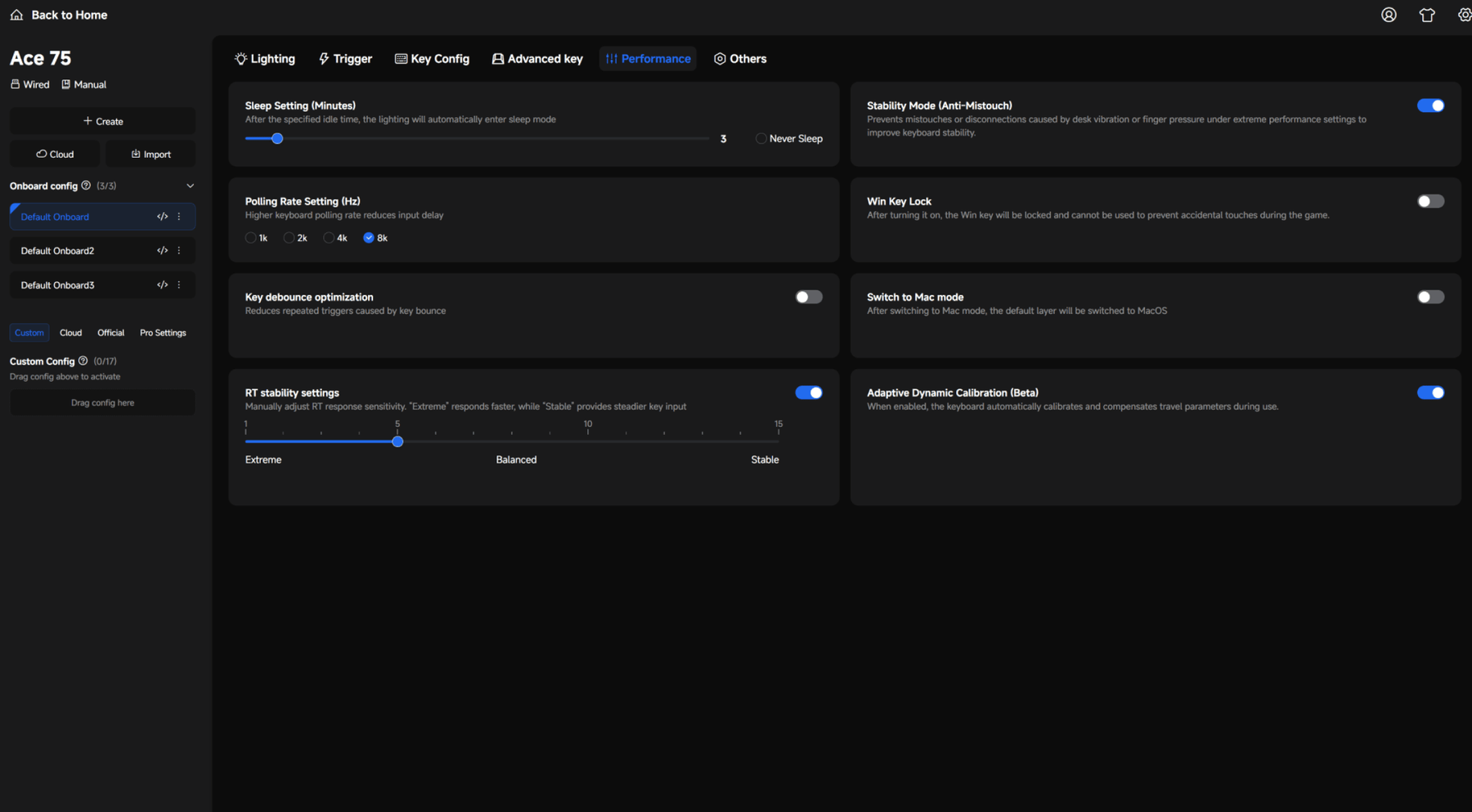Image resolution: width=1472 pixels, height=812 pixels.
Task: Click the Stable label on RT slider
Action: [x=765, y=460]
